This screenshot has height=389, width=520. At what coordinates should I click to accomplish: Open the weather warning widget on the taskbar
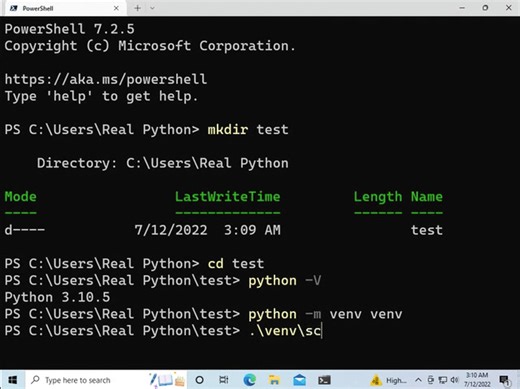(388, 380)
